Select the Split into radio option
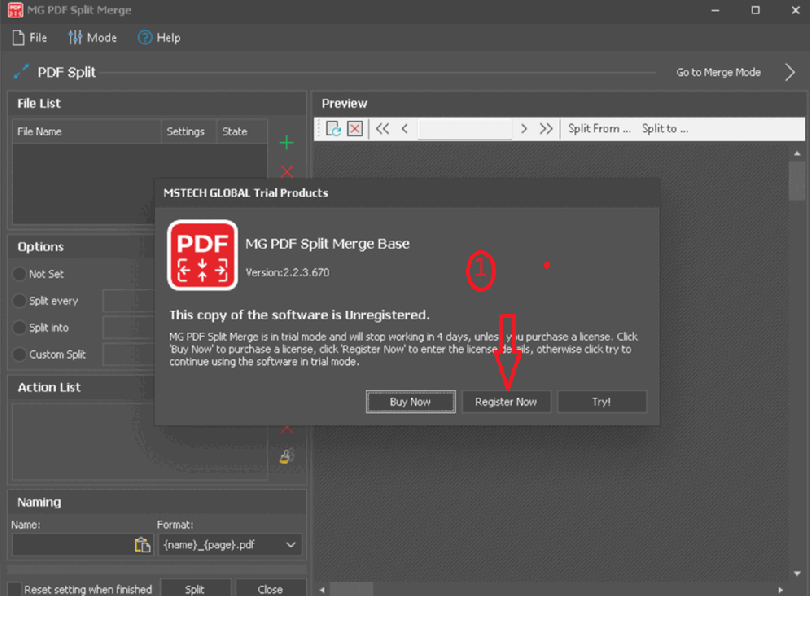Screen dimensions: 810x624 click(19, 327)
